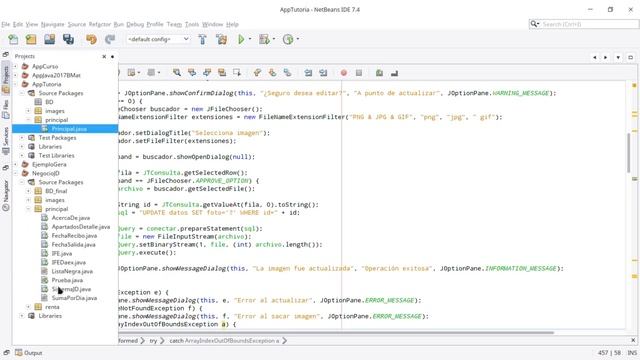Click the Debug Project icon
Viewport: 640px width, 360px height.
tap(264, 39)
